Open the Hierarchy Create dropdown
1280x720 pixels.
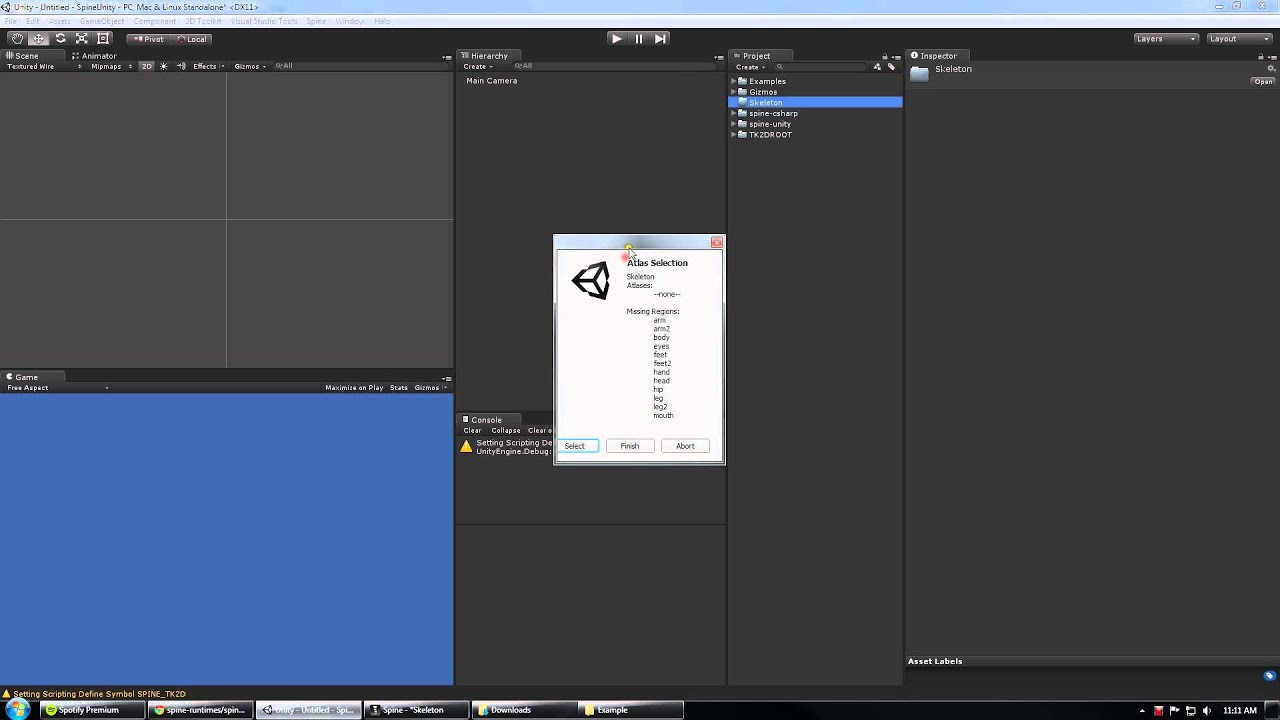tap(477, 67)
